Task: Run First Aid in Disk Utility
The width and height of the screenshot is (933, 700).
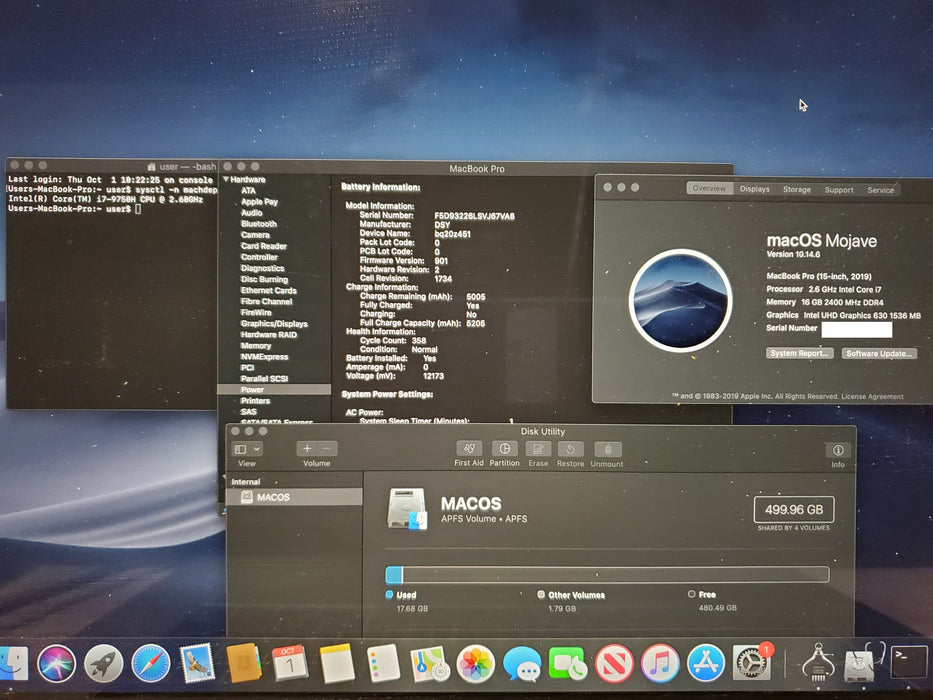Action: tap(469, 449)
